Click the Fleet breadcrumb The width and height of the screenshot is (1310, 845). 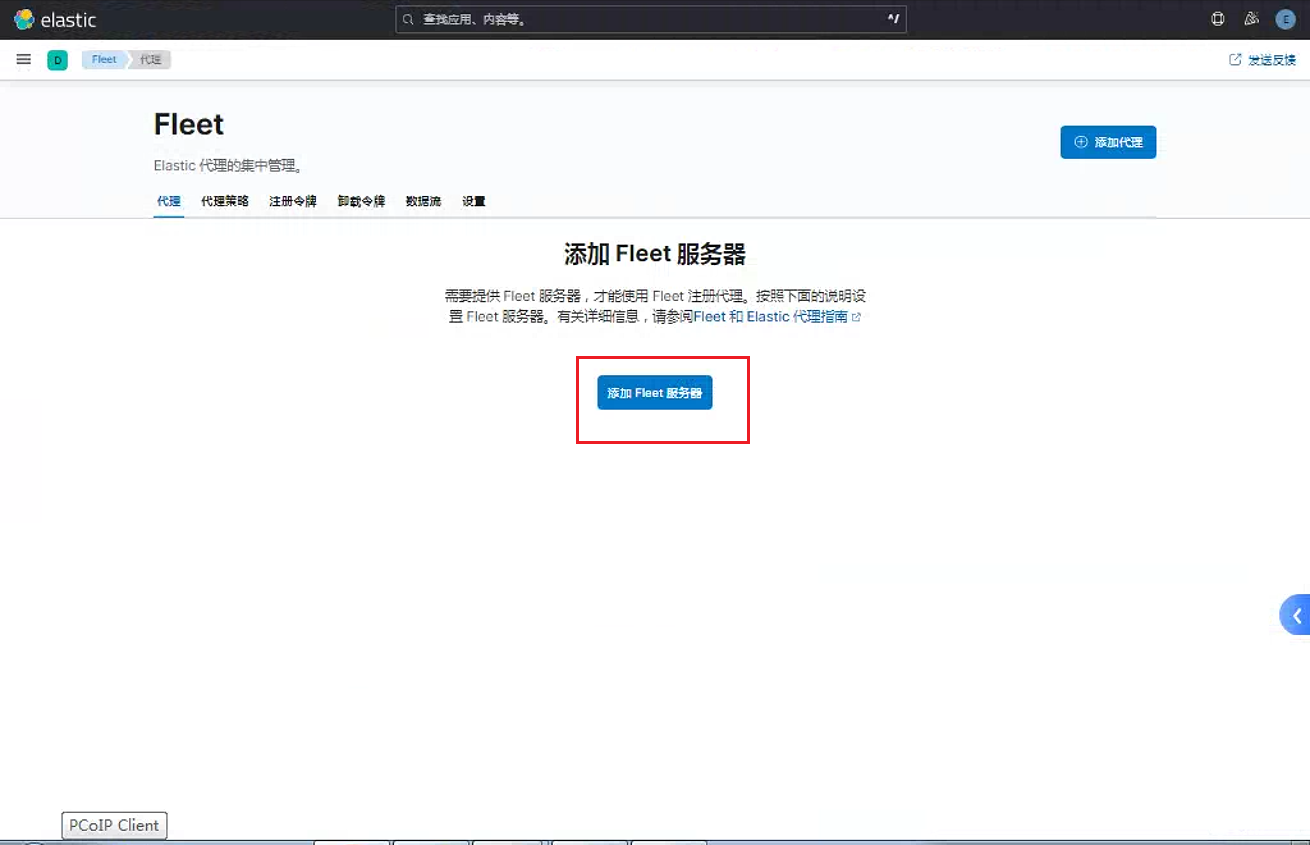coord(104,60)
